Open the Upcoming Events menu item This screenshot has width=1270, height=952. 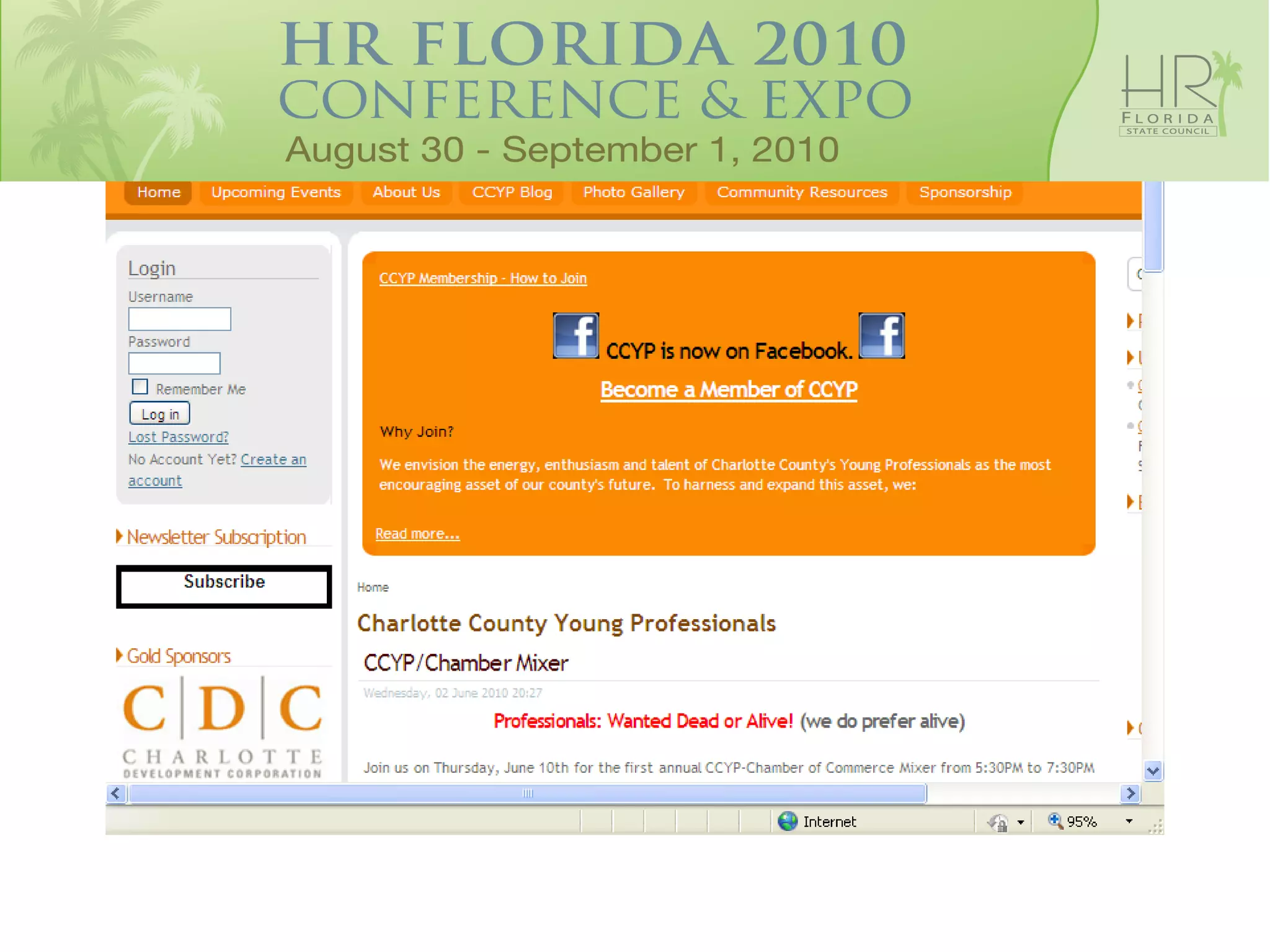[x=276, y=192]
